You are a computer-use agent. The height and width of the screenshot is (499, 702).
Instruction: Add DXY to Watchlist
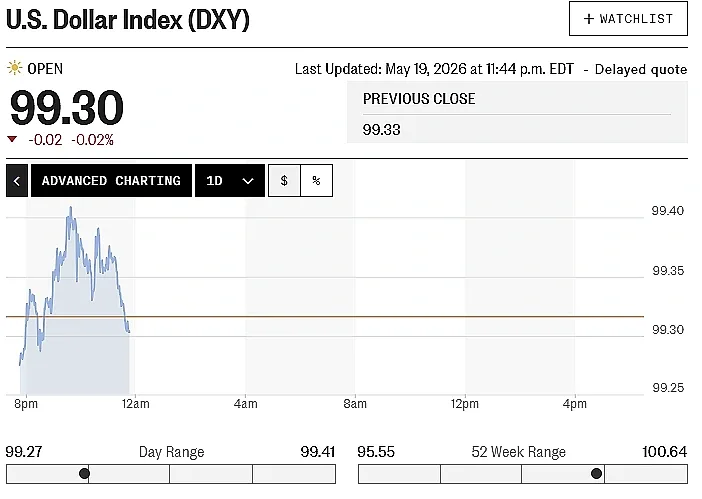tap(628, 19)
